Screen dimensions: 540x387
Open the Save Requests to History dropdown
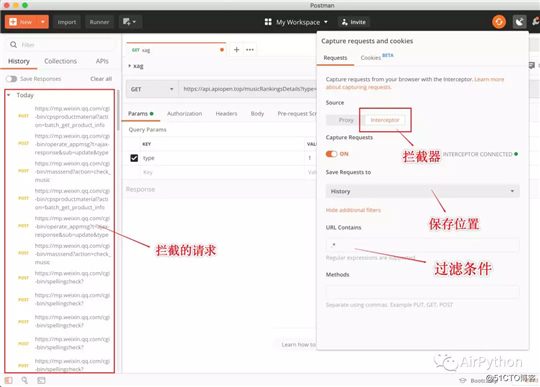coord(422,191)
